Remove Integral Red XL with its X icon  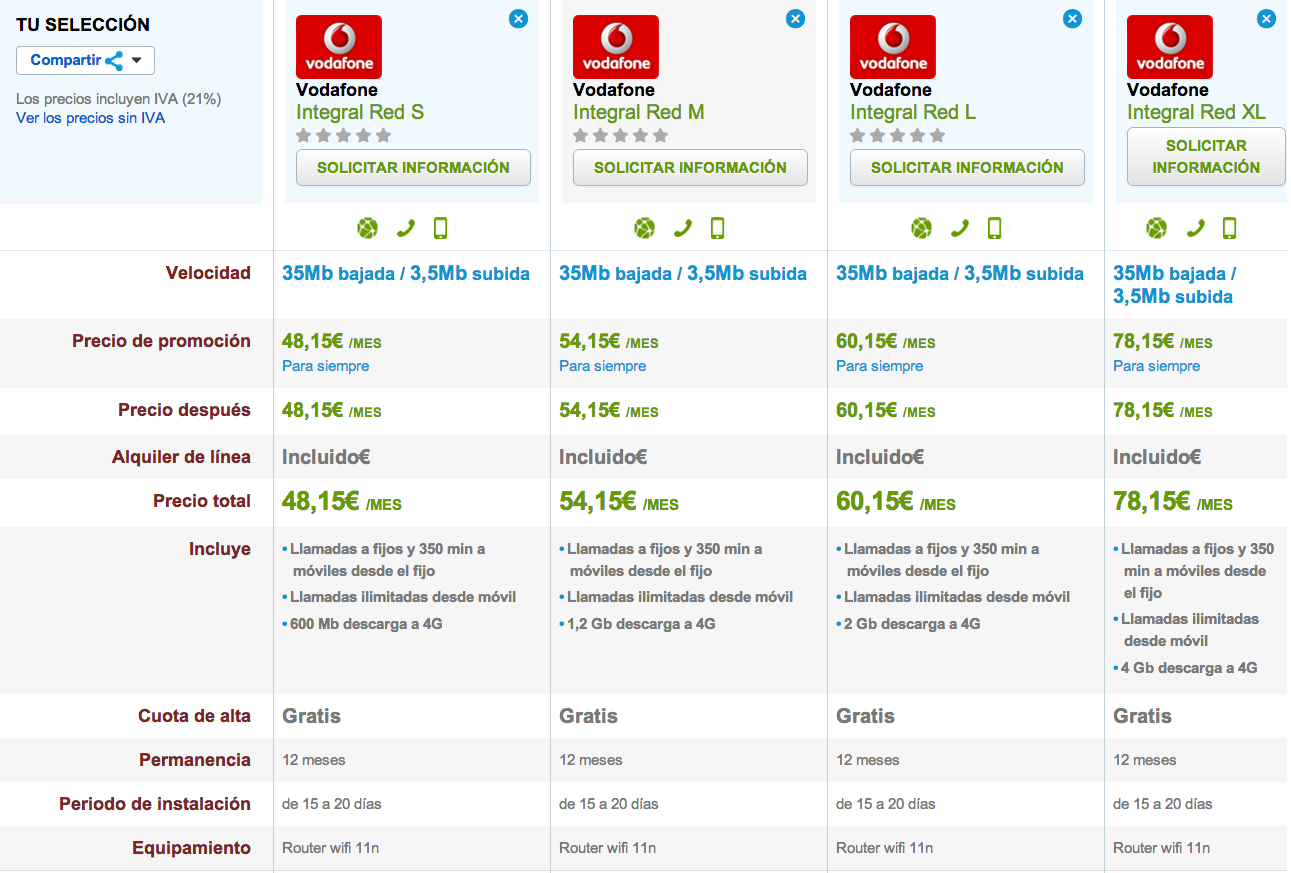click(x=1267, y=18)
